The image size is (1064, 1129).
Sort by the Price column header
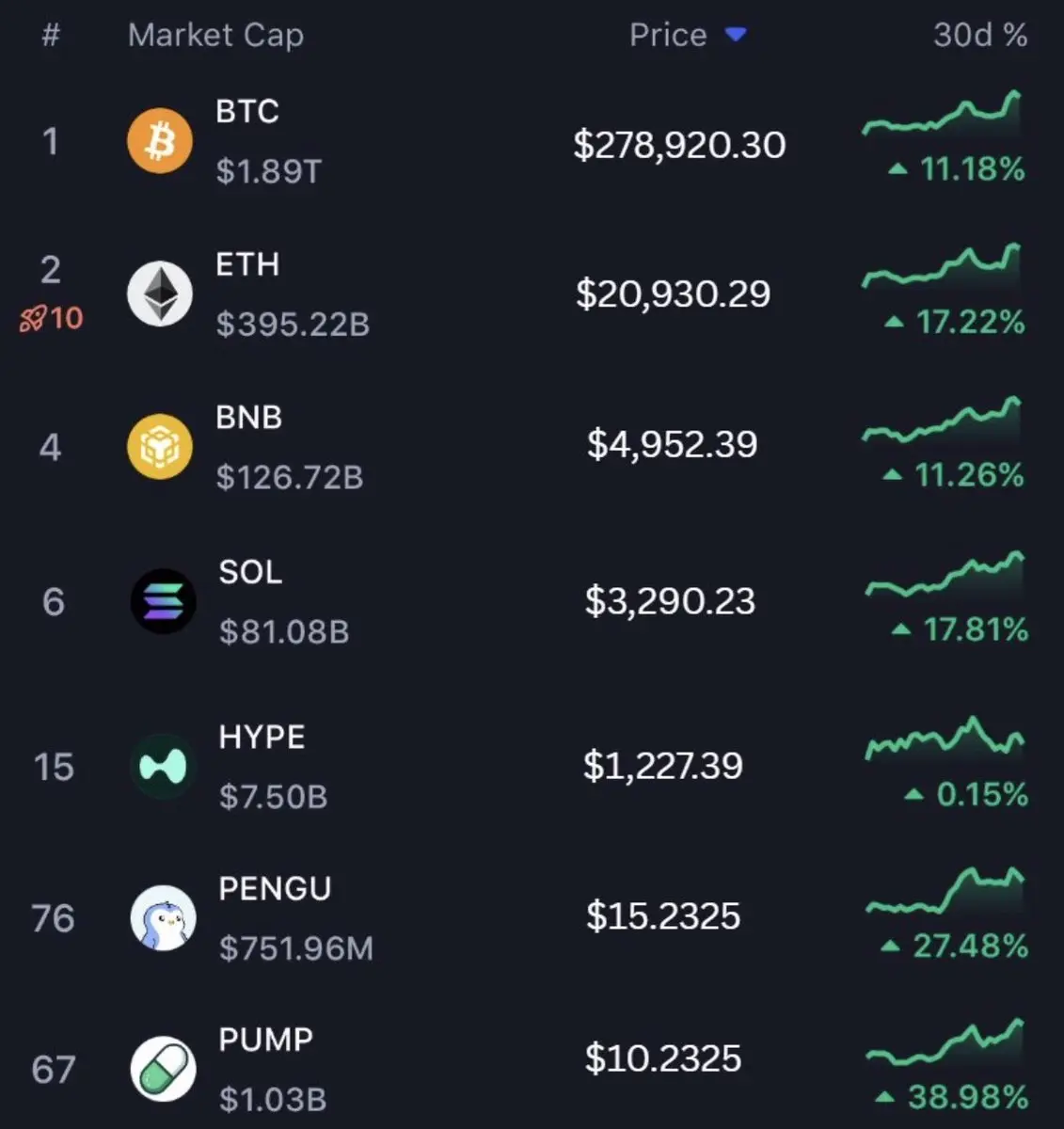click(668, 35)
